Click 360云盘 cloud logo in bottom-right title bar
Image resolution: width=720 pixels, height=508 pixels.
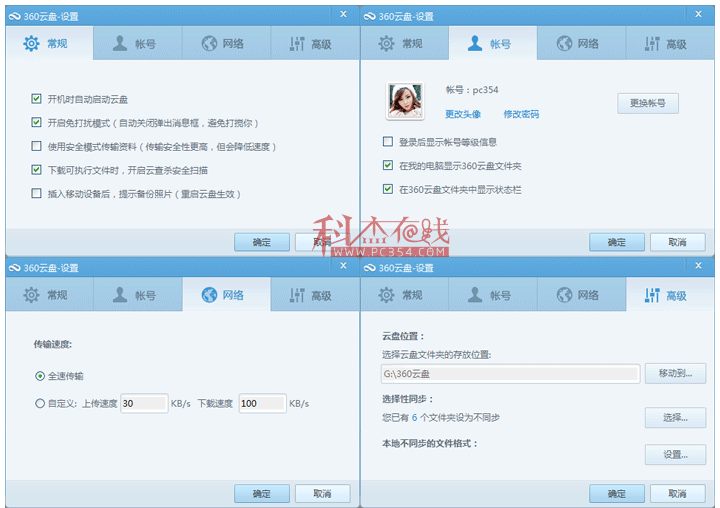[370, 268]
